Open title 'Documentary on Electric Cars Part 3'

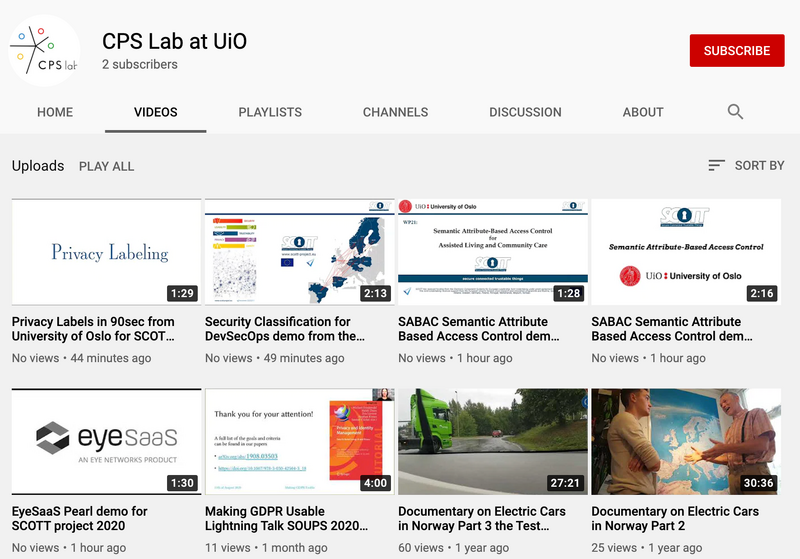tap(482, 518)
